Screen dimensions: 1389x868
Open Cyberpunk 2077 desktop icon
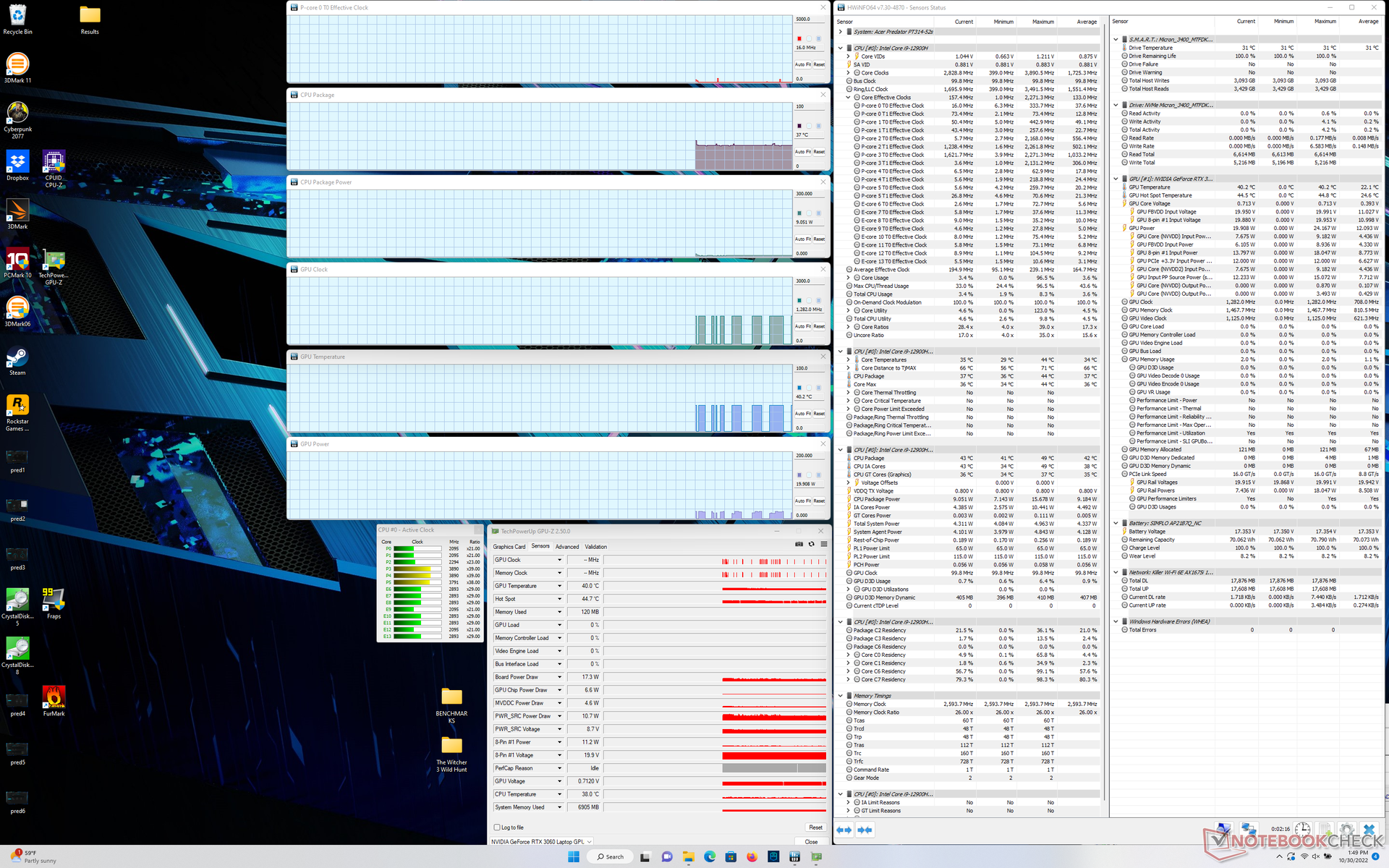pyautogui.click(x=17, y=119)
